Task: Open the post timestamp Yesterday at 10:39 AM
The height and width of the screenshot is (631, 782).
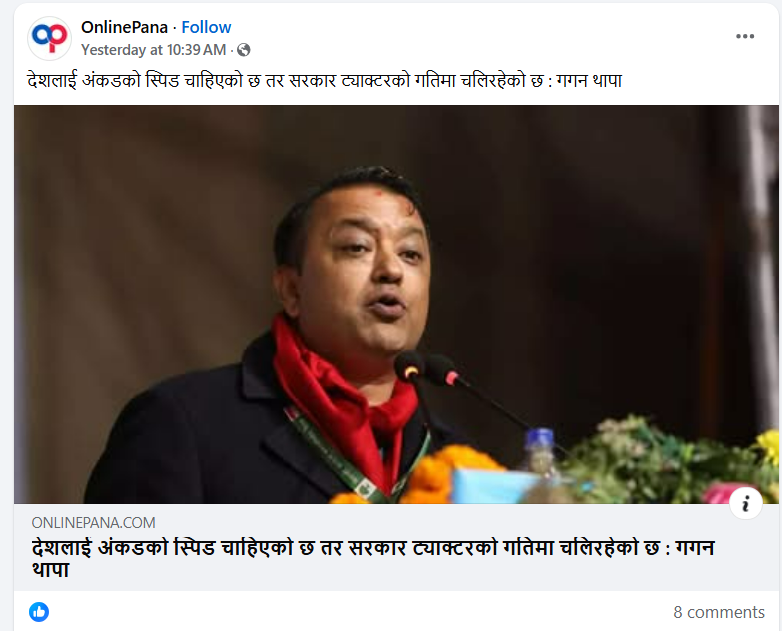Action: click(154, 50)
